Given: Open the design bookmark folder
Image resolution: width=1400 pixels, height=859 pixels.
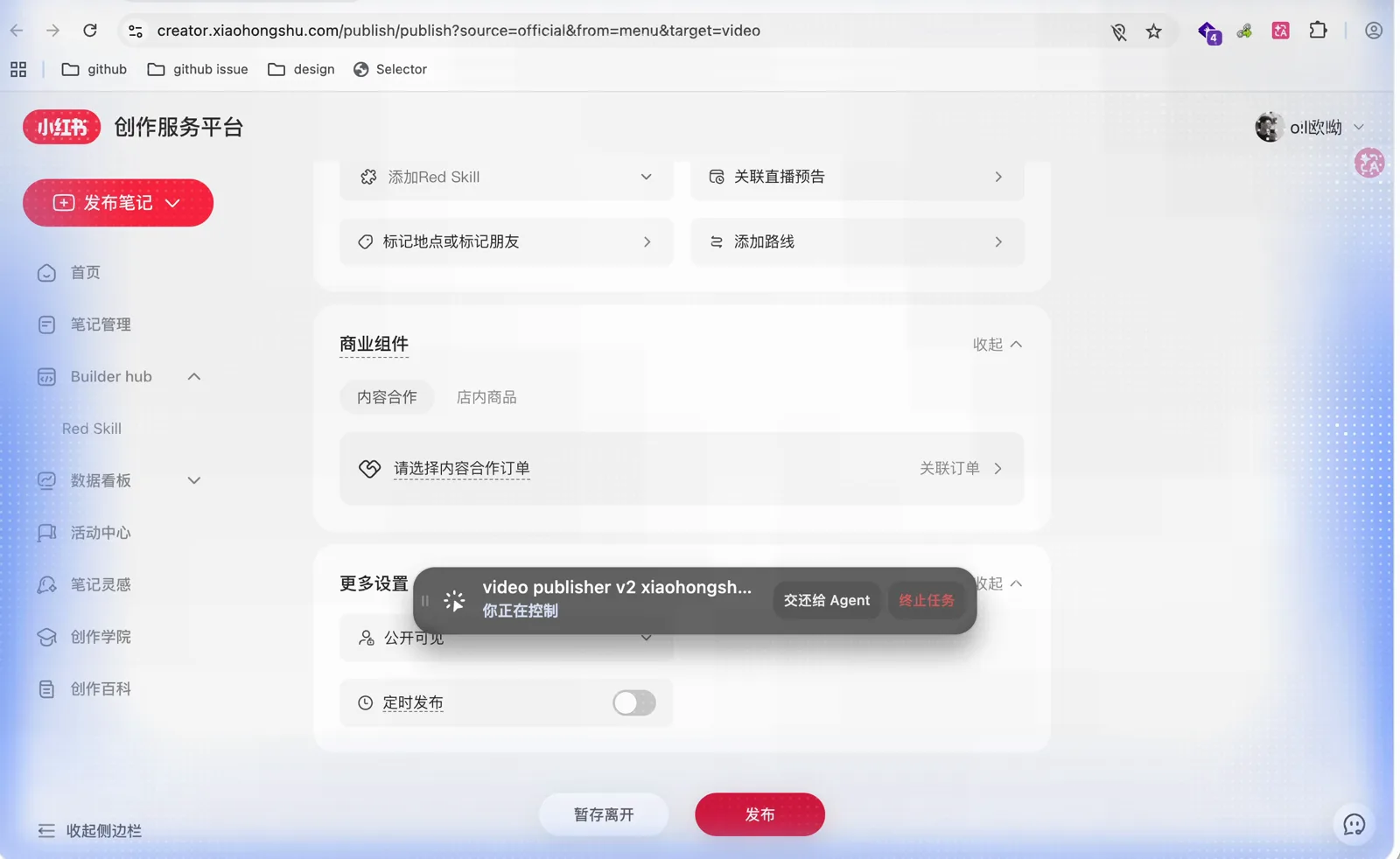Looking at the screenshot, I should [x=301, y=69].
